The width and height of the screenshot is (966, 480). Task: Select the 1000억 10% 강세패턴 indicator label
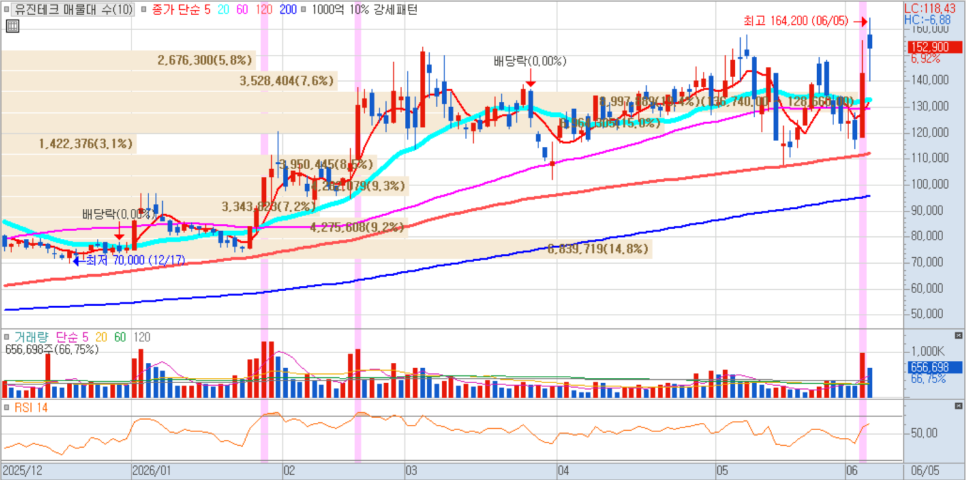click(365, 9)
